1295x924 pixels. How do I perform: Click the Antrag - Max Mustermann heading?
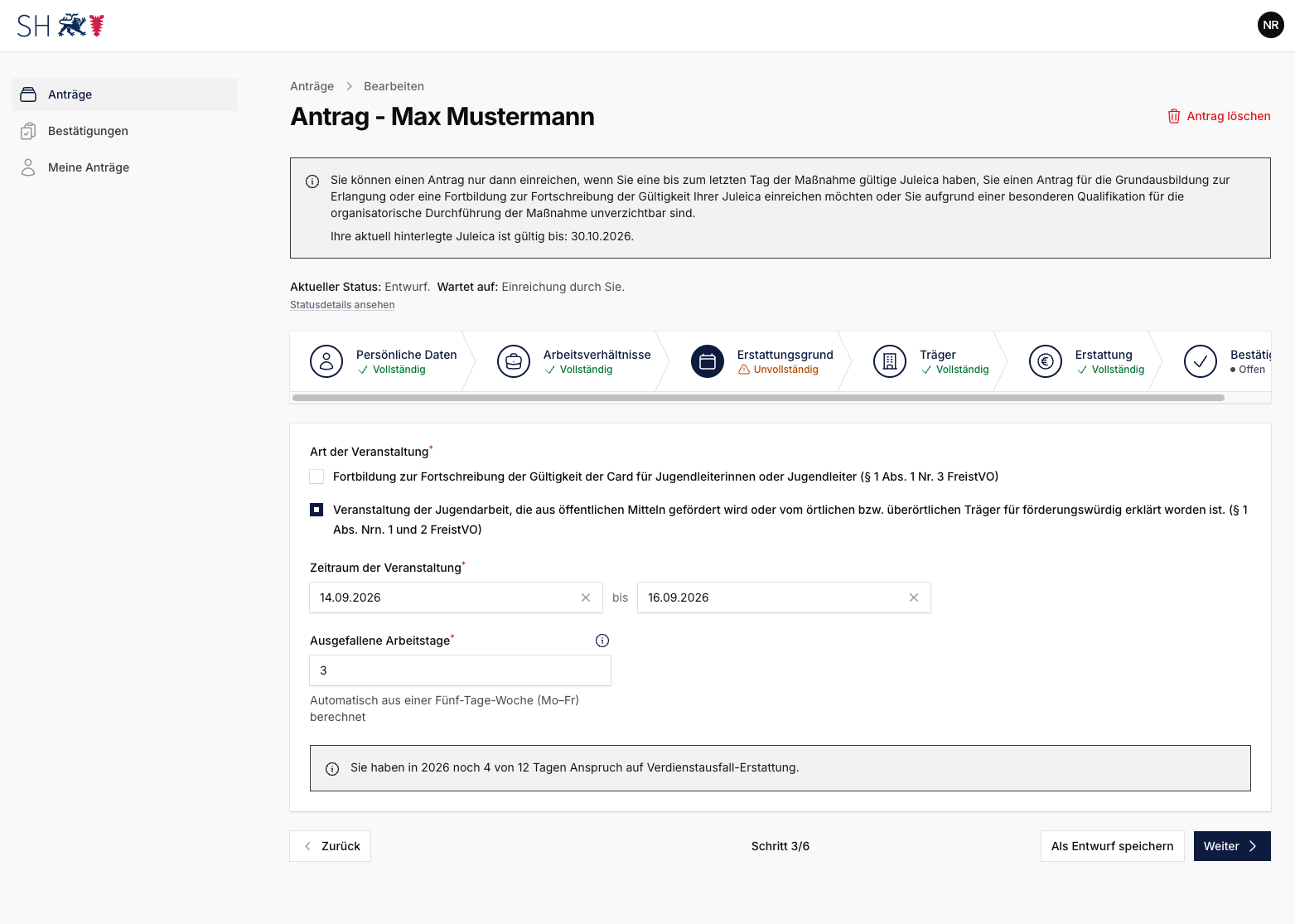click(442, 117)
